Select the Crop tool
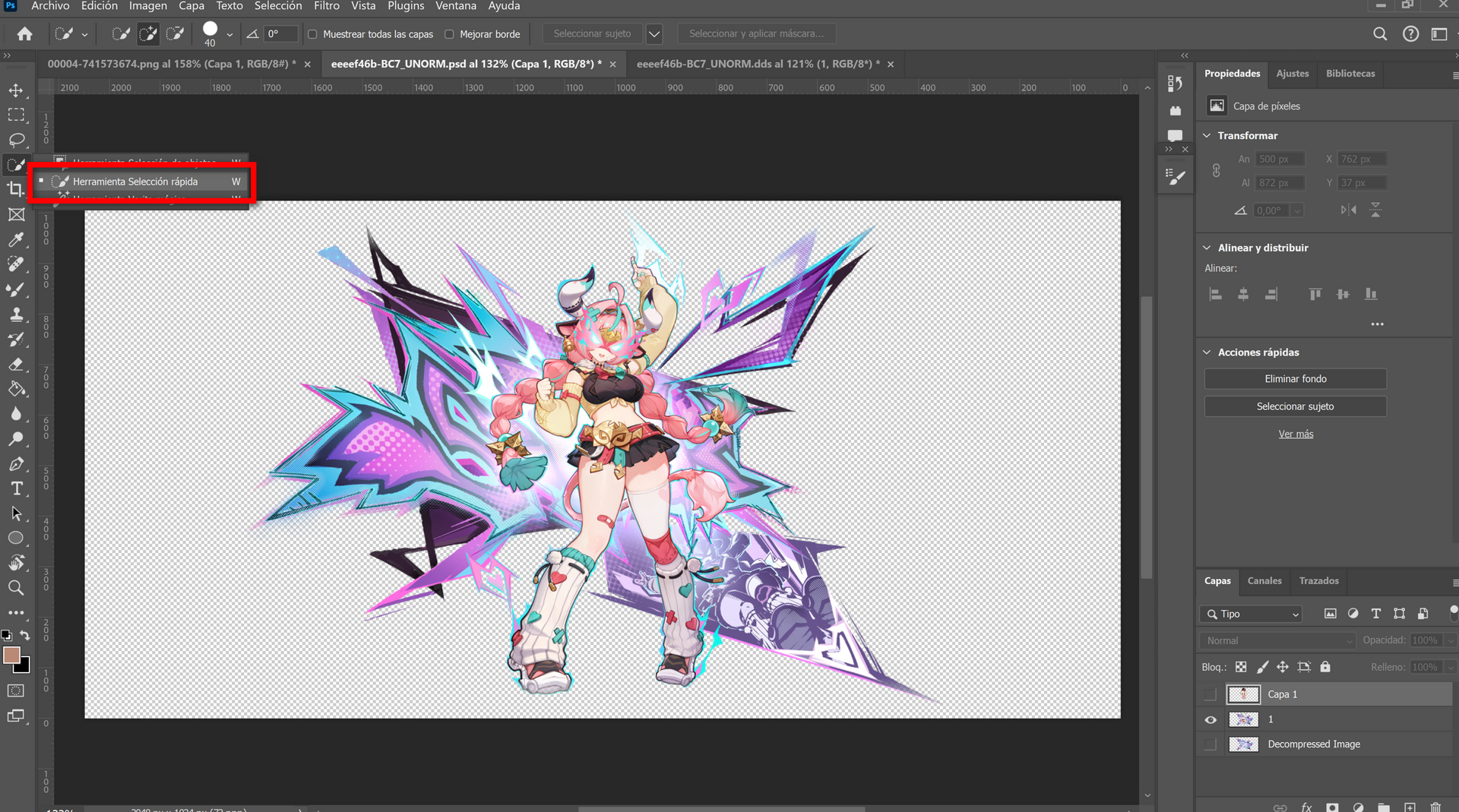 16,190
